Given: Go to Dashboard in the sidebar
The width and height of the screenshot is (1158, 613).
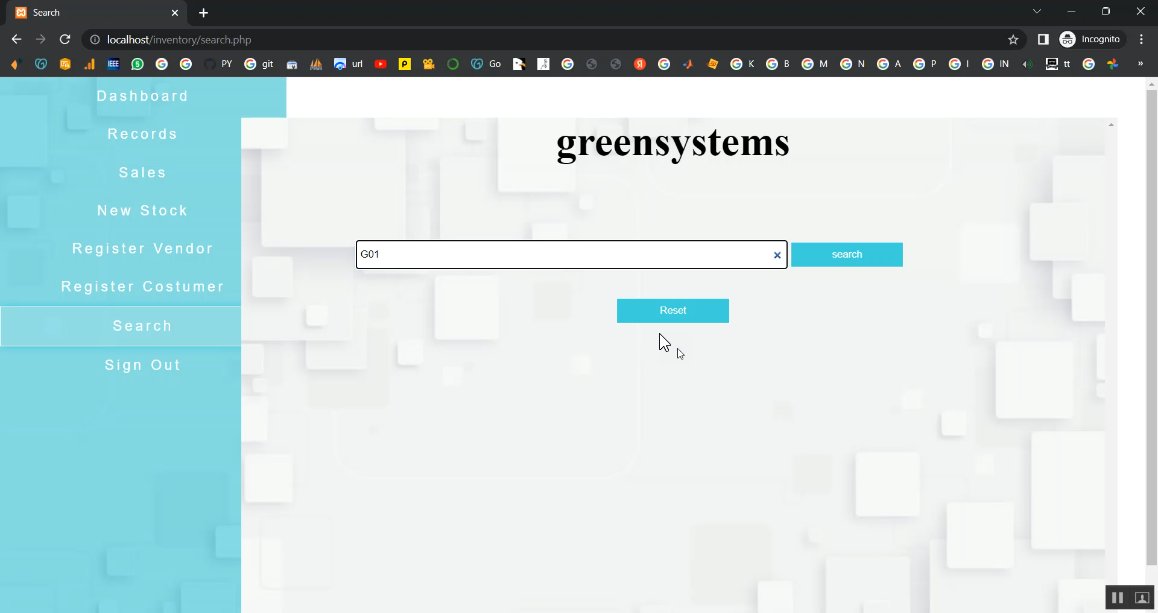Looking at the screenshot, I should click(x=142, y=96).
